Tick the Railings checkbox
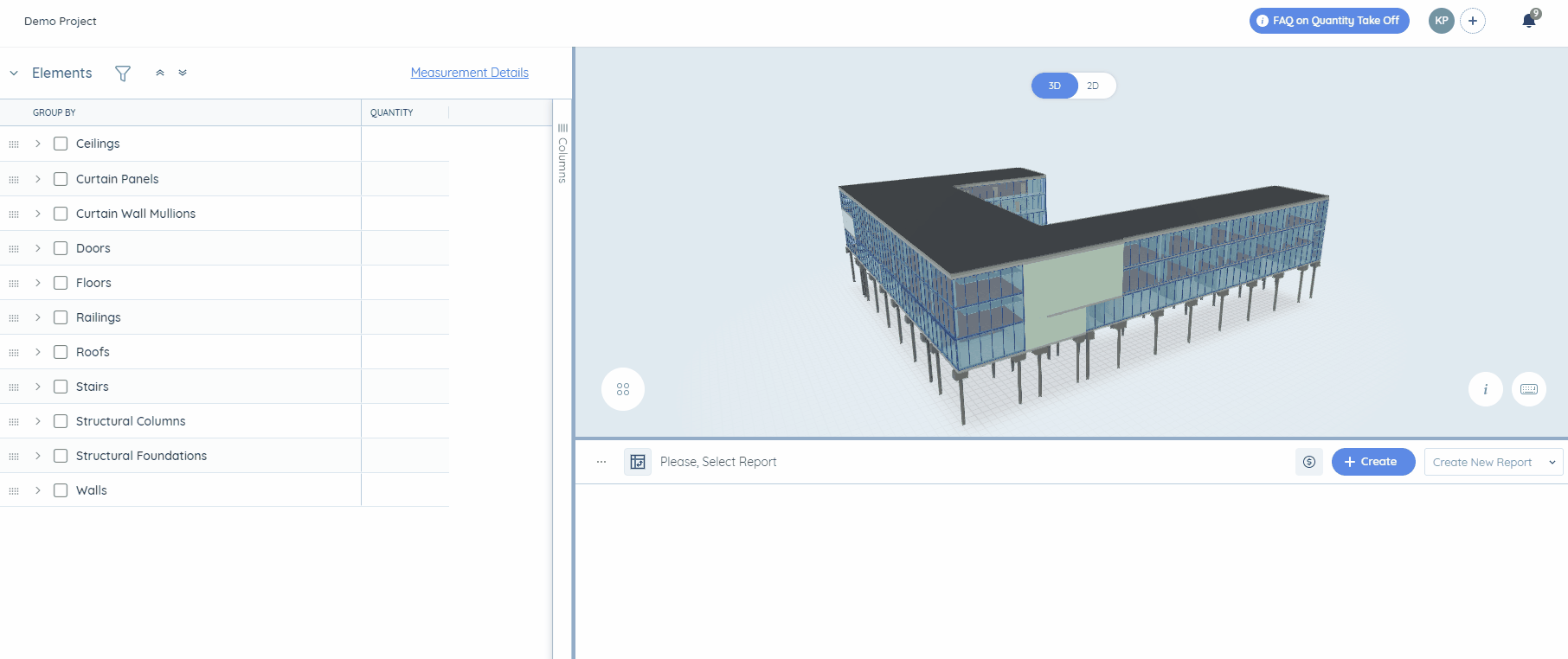Image resolution: width=1568 pixels, height=659 pixels. click(61, 317)
